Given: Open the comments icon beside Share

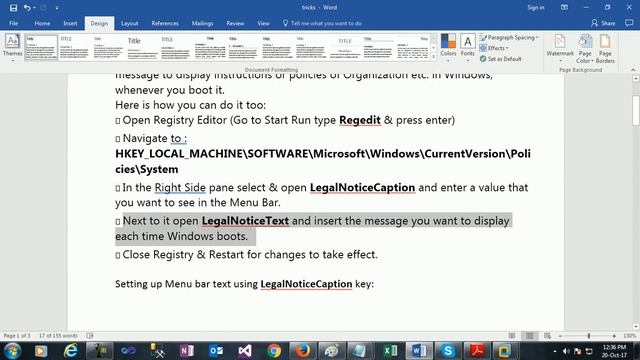Looking at the screenshot, I should point(629,23).
